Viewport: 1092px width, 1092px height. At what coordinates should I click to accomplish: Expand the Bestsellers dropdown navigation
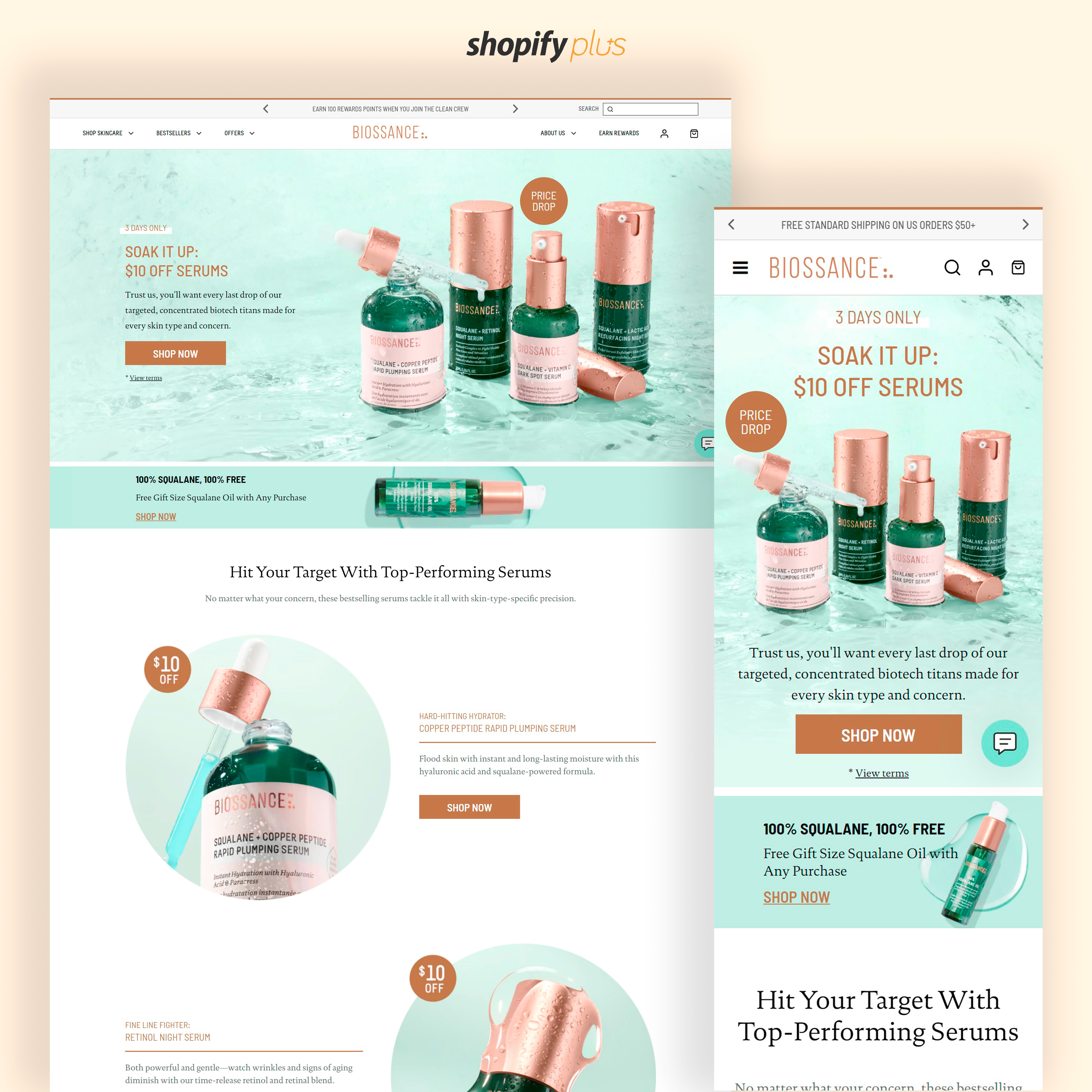click(178, 133)
